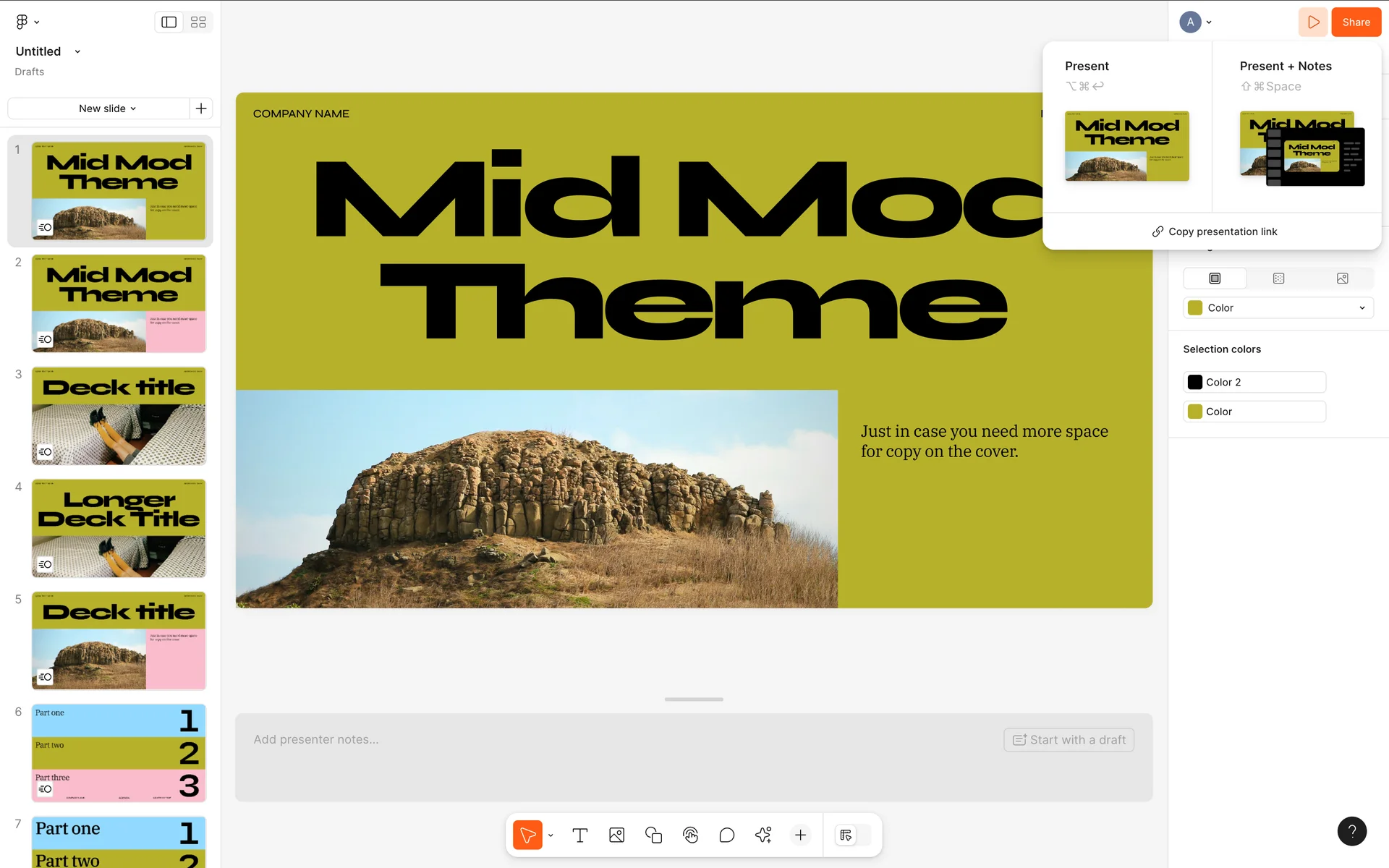The height and width of the screenshot is (868, 1389).
Task: Click the AI sparkle actions icon
Action: point(763,835)
